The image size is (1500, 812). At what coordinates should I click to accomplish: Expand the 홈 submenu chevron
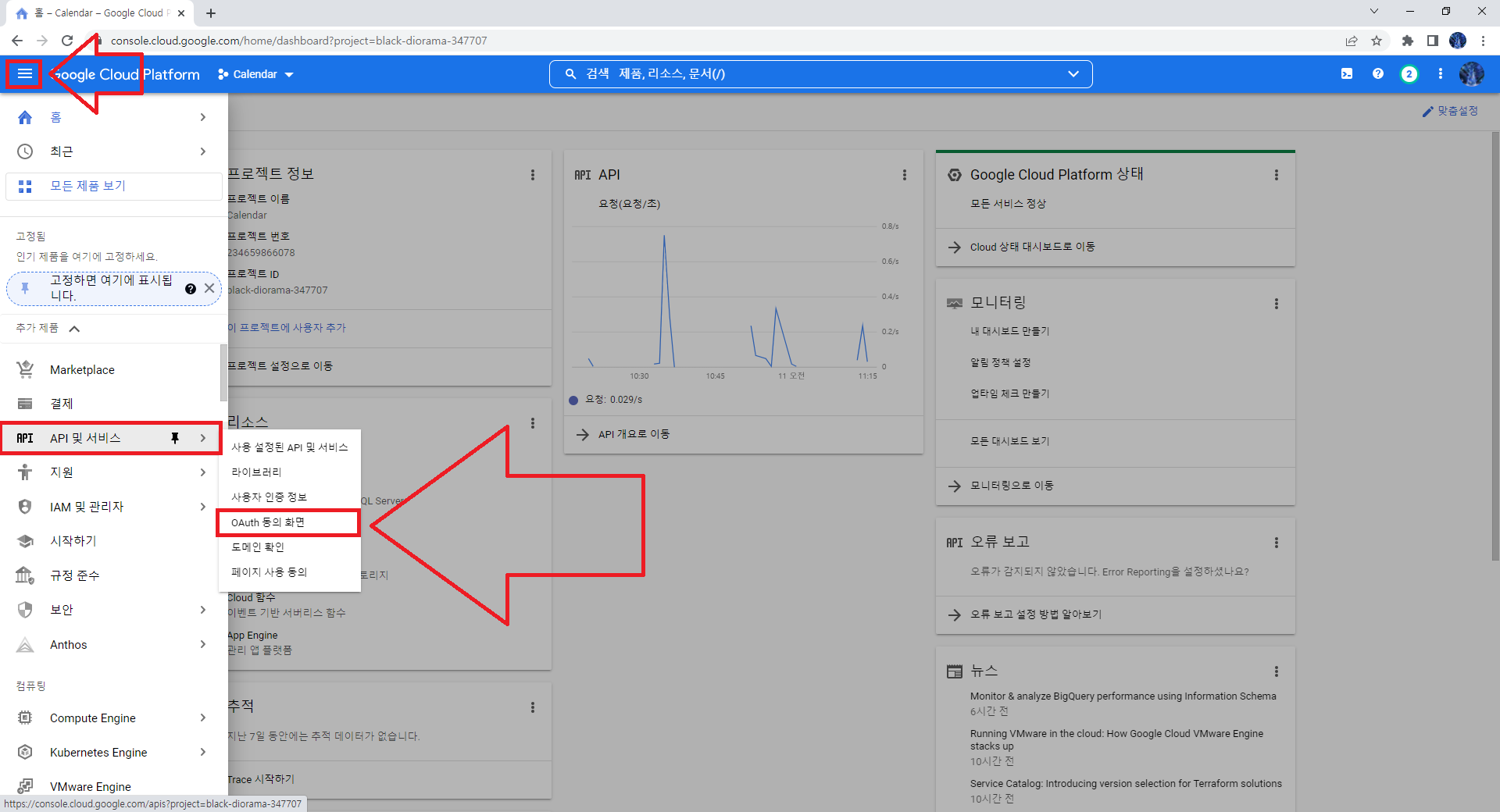click(203, 117)
